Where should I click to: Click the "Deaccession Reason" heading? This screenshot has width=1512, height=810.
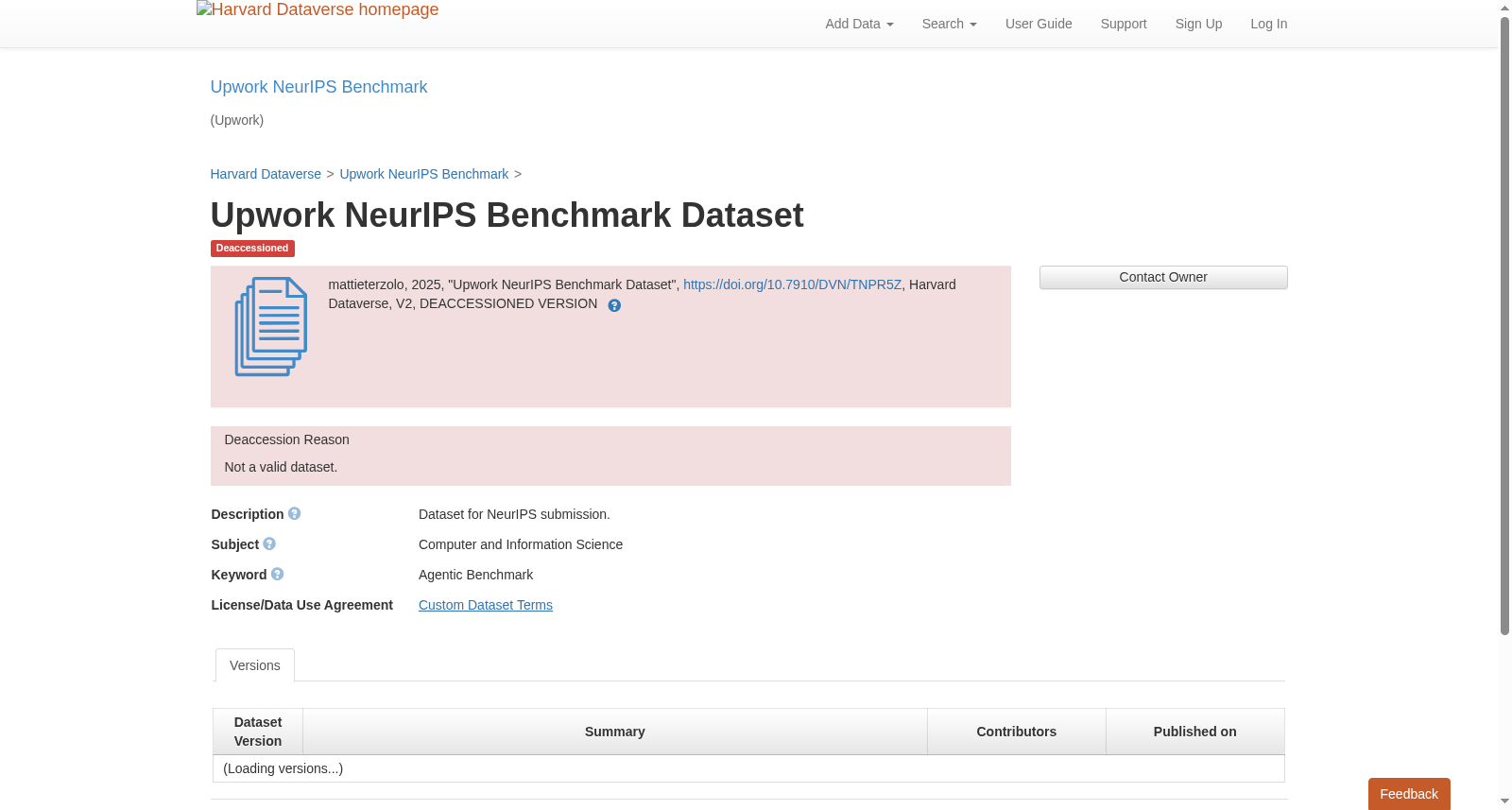point(287,439)
